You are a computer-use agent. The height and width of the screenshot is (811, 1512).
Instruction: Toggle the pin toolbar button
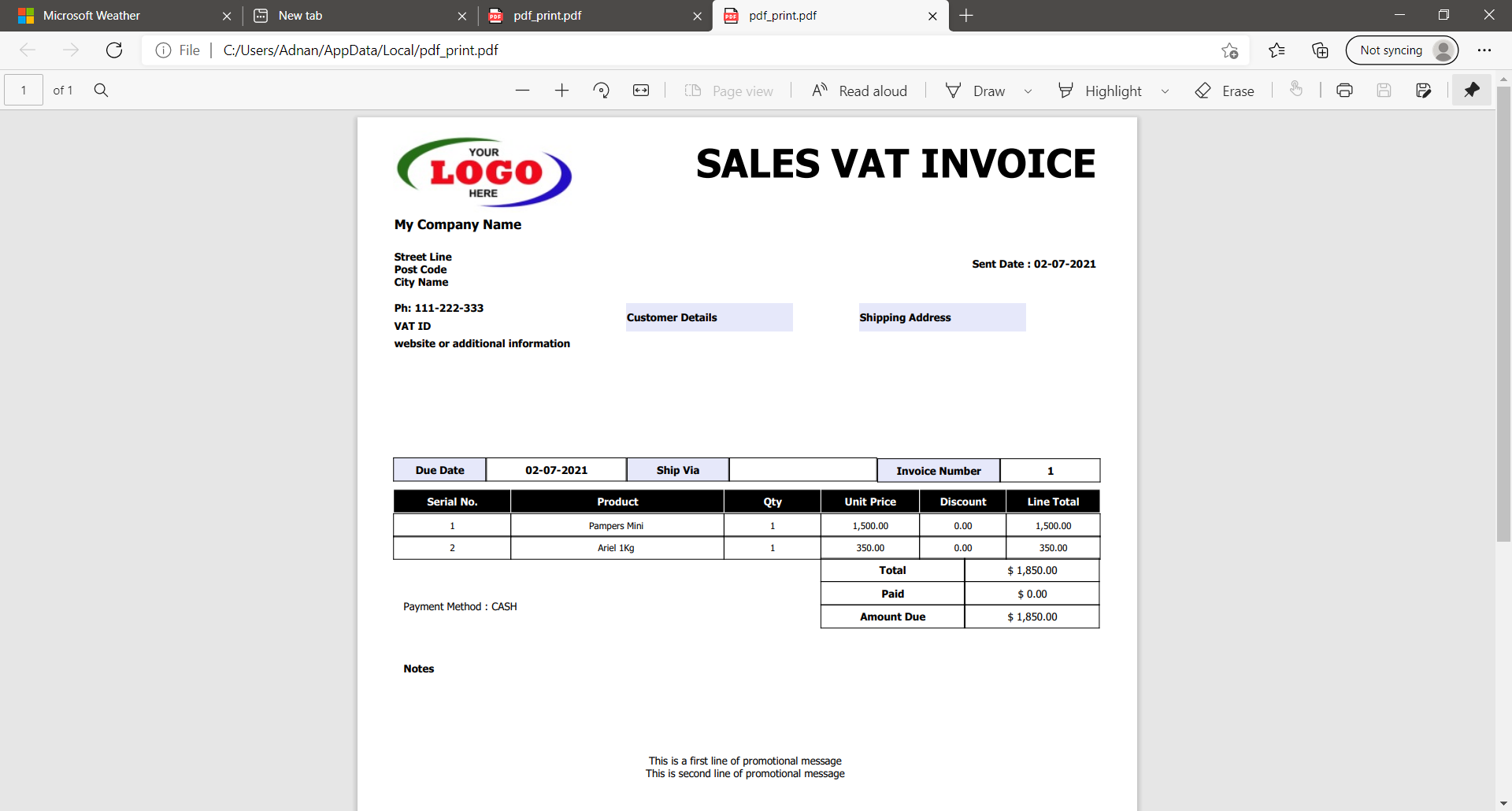point(1471,91)
